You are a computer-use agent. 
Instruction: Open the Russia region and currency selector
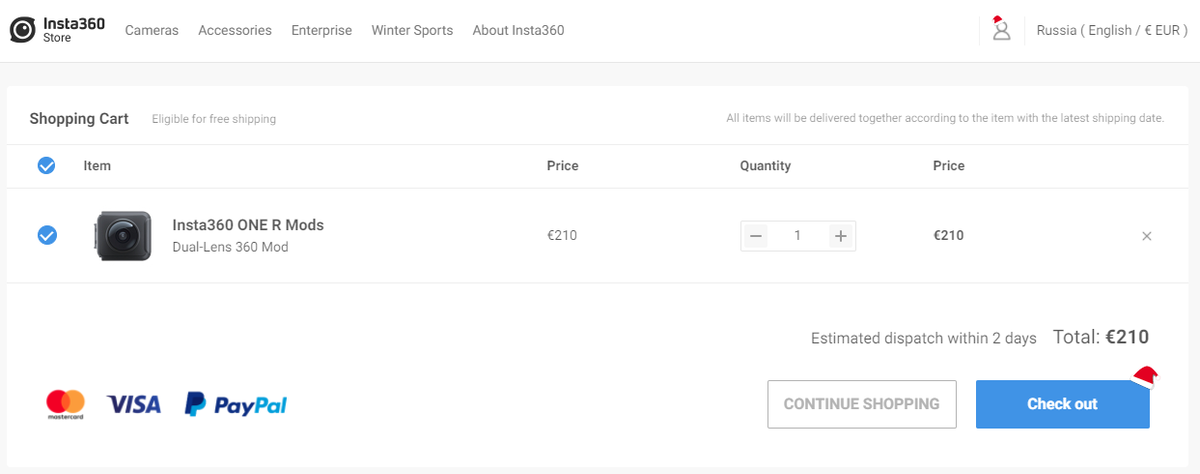[1111, 30]
